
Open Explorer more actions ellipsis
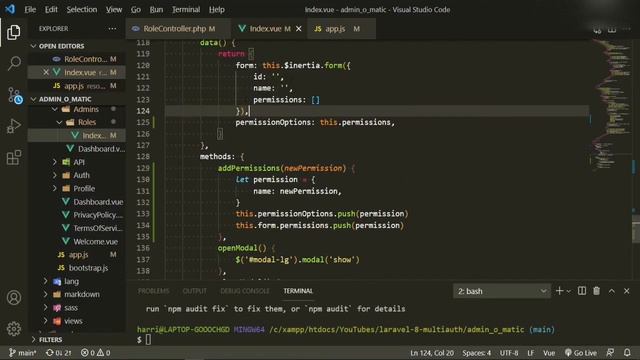(112, 29)
